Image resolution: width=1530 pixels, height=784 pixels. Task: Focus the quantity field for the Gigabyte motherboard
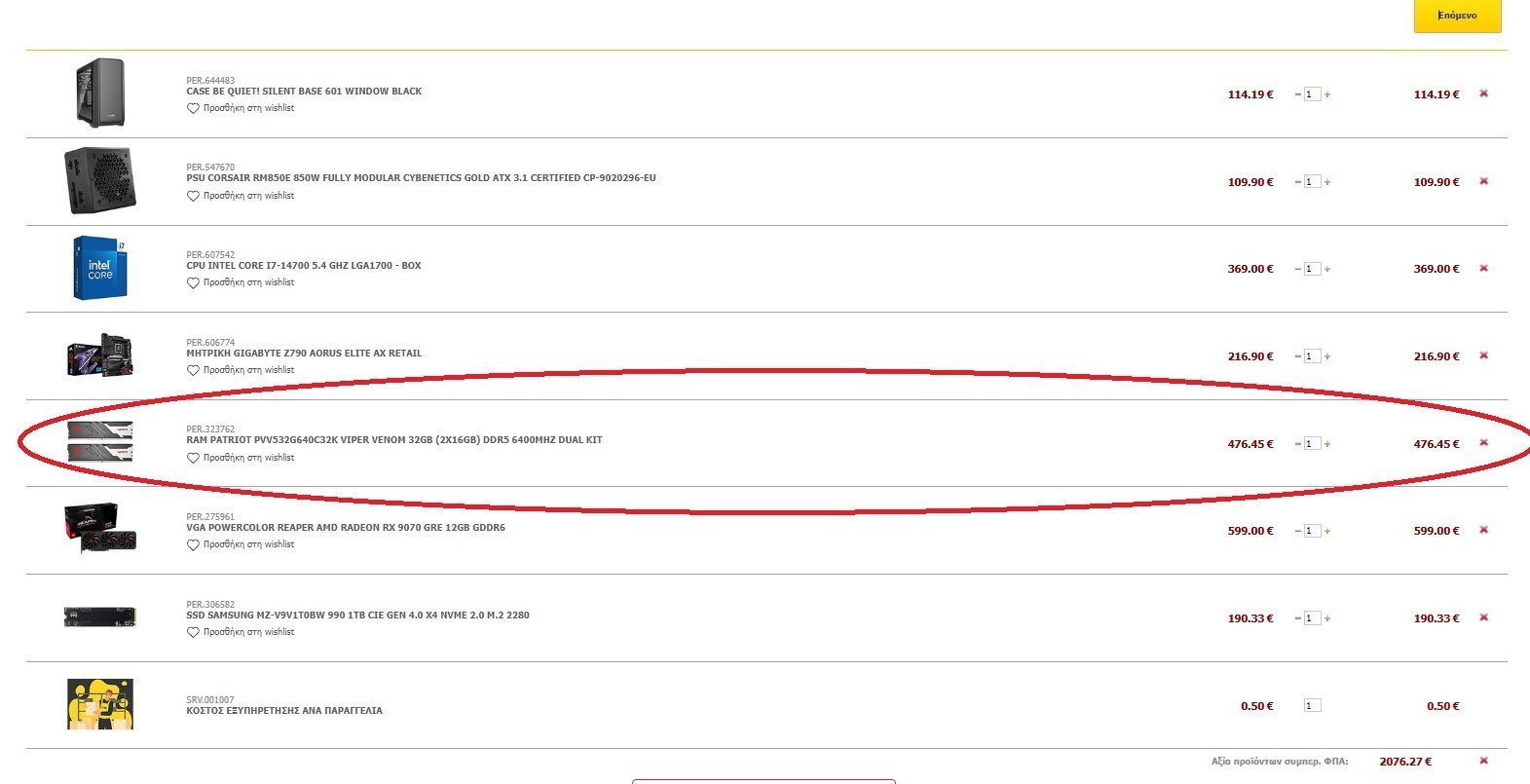[1313, 356]
